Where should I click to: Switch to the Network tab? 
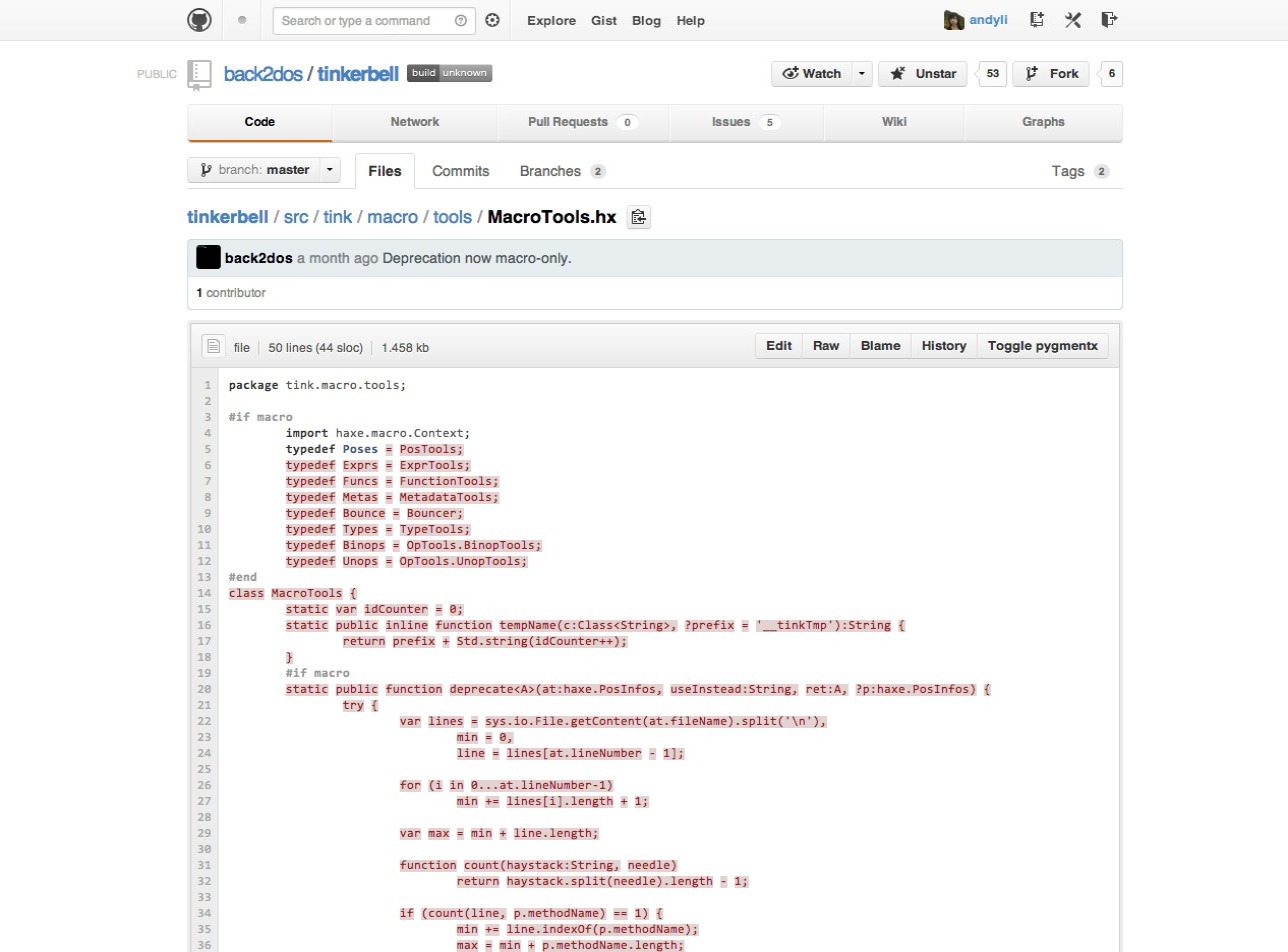click(415, 122)
